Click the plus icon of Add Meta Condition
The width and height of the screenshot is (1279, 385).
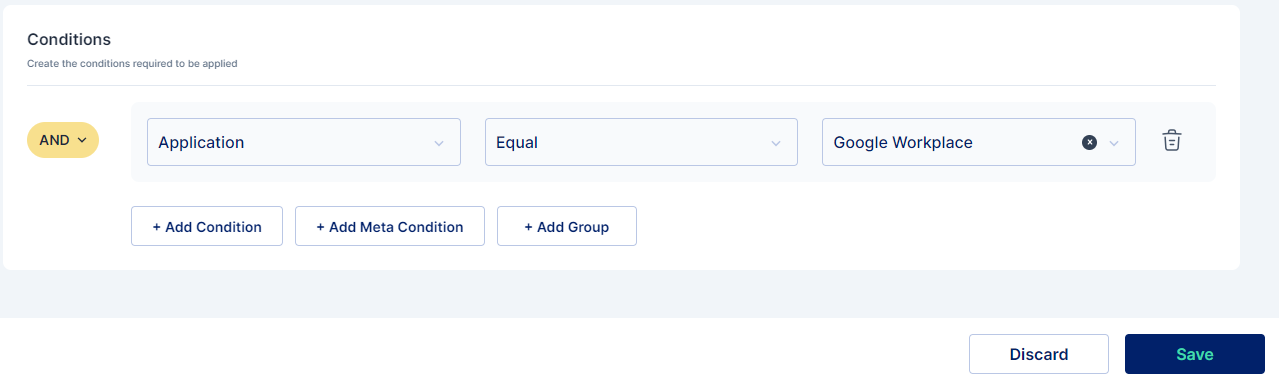321,227
